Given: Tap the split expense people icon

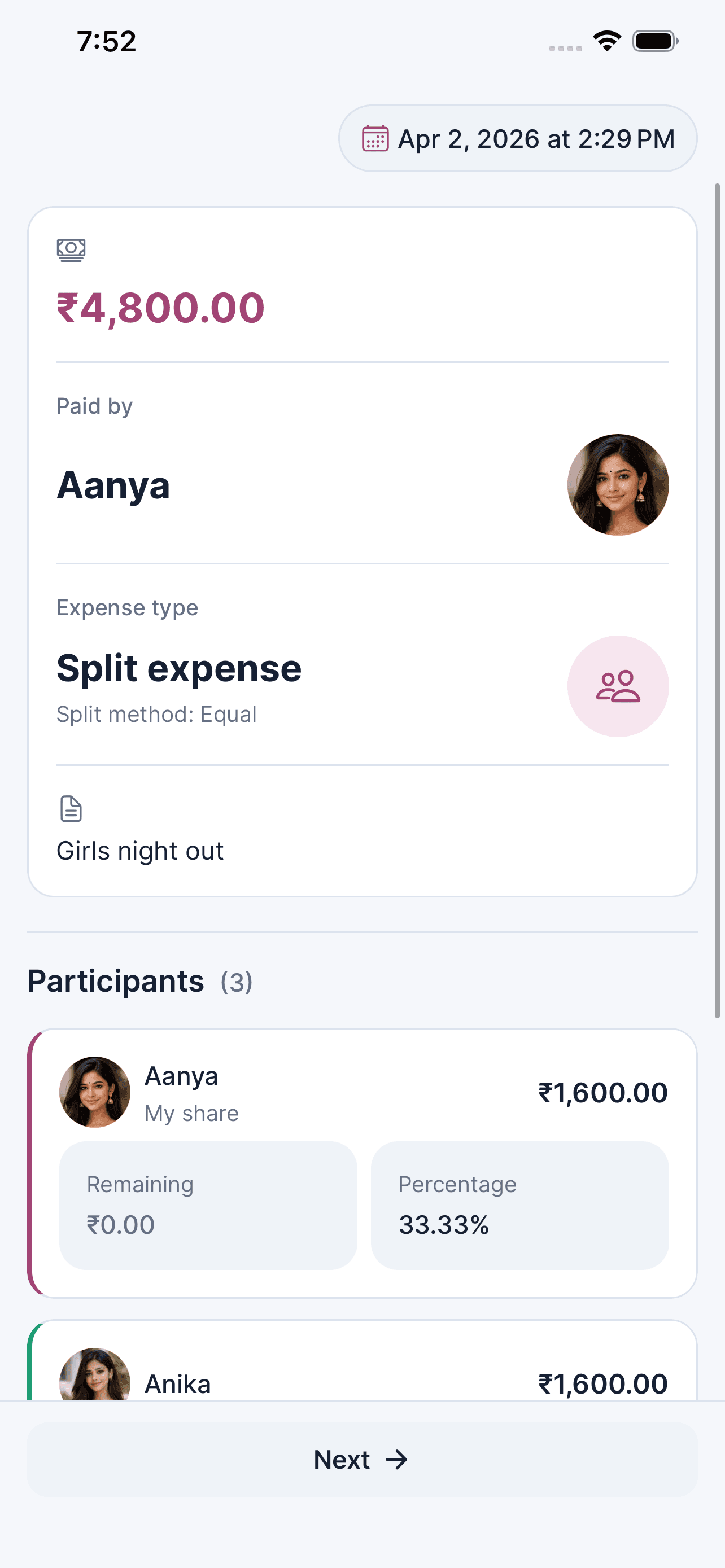Looking at the screenshot, I should pos(618,686).
